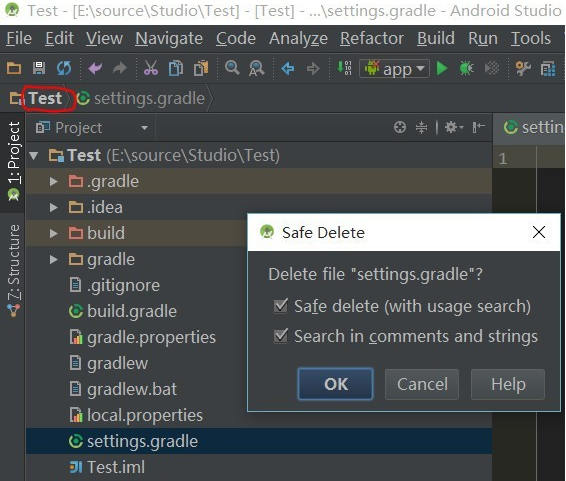Expand the build folder

[53, 233]
